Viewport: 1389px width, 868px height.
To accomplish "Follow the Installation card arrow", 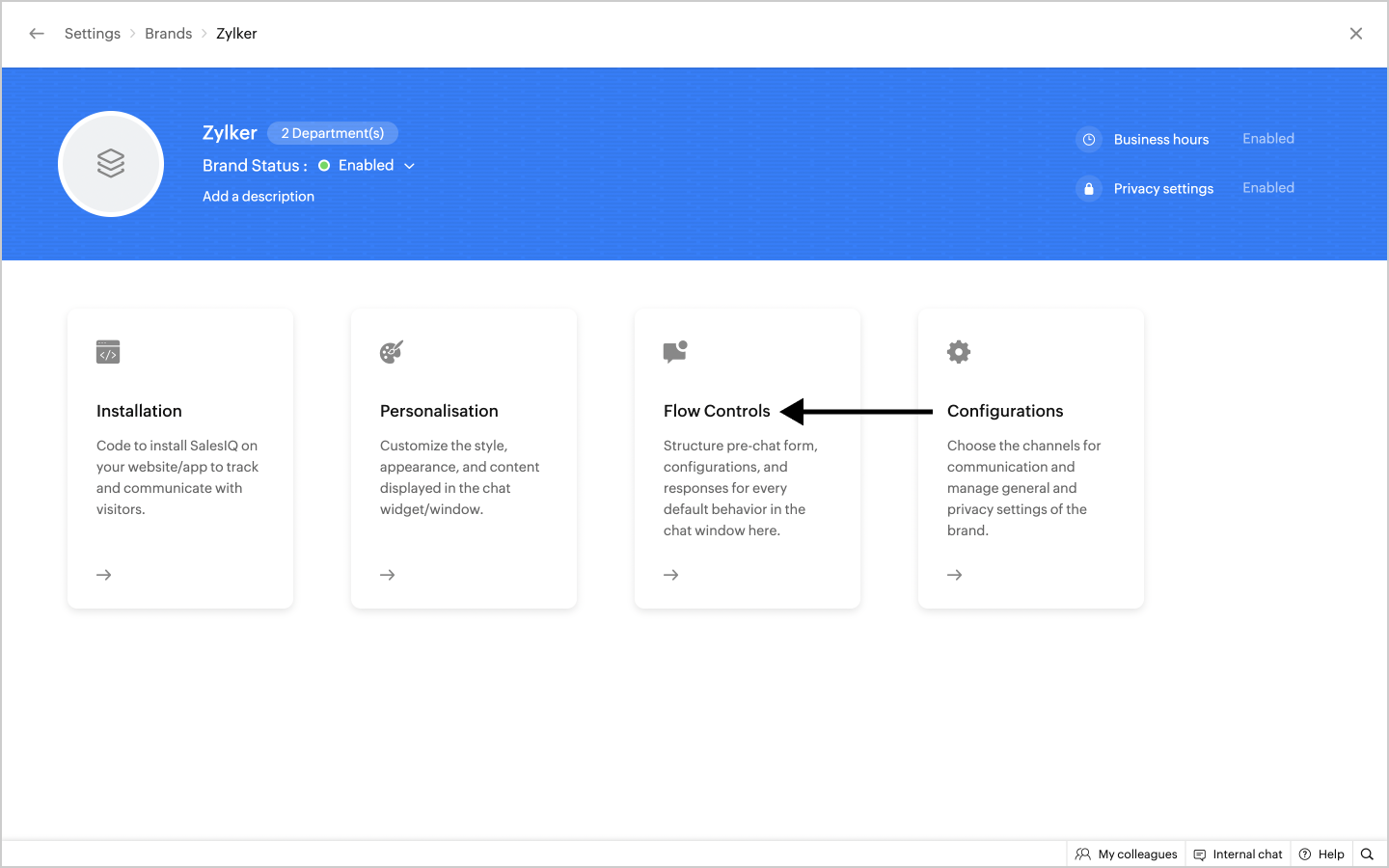I will pyautogui.click(x=104, y=575).
